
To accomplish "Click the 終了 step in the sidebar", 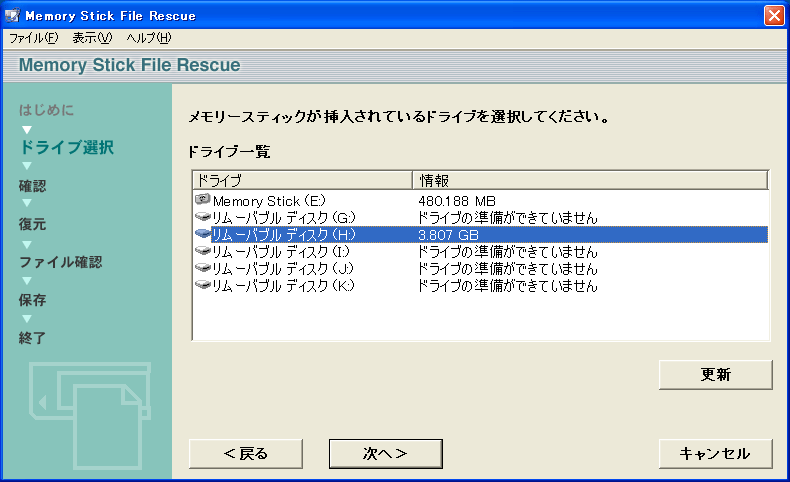I will tap(32, 338).
